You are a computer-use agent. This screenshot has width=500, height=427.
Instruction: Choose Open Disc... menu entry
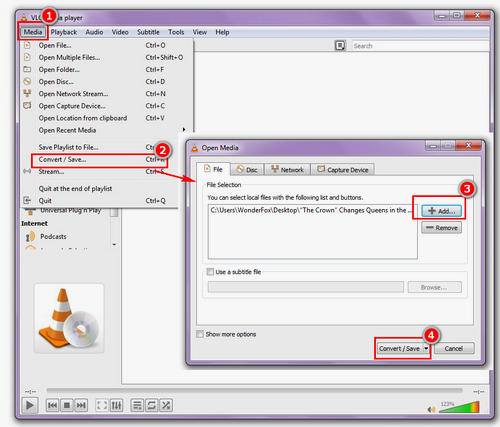(106, 82)
